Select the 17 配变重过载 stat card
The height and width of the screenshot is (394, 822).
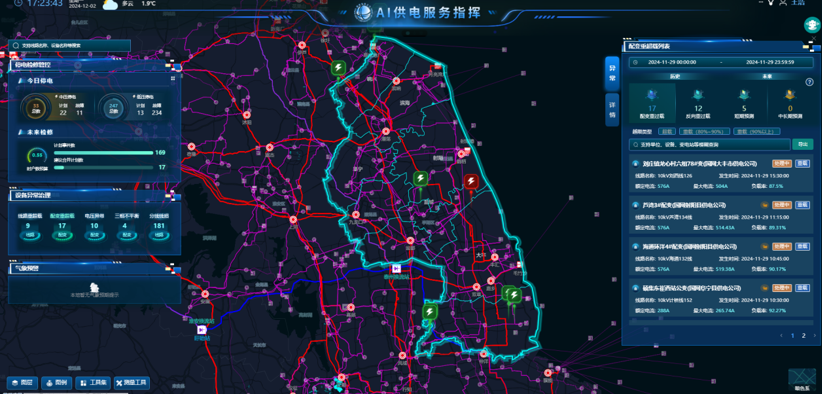pos(652,103)
